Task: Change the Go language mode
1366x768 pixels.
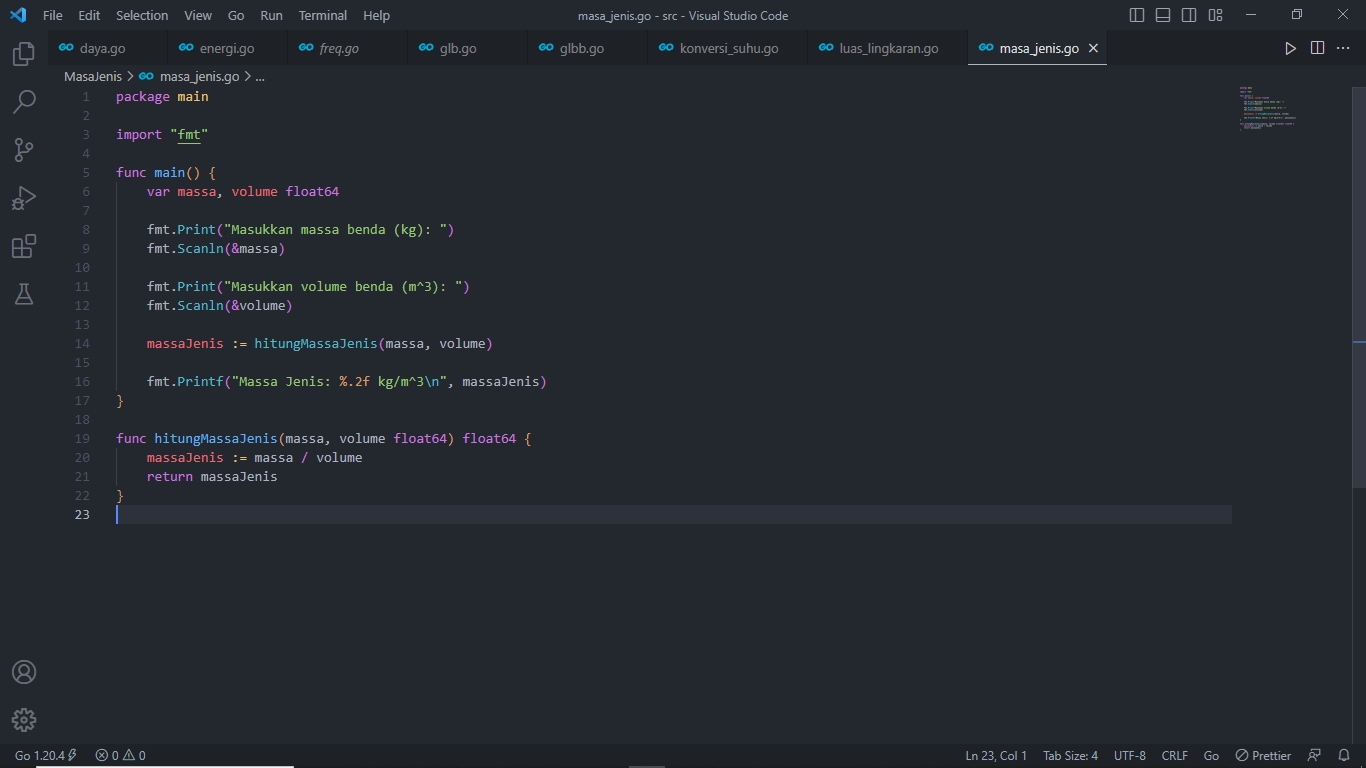Action: coord(1211,756)
